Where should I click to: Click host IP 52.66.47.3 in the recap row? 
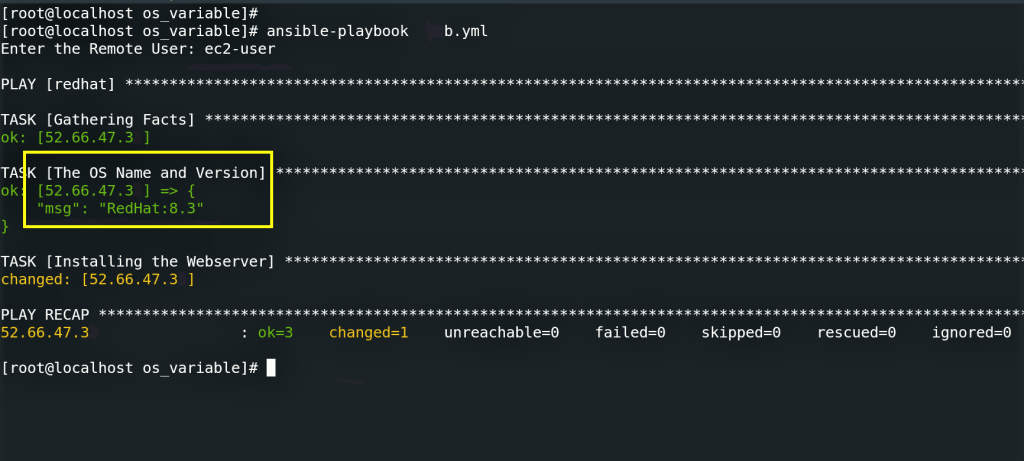[x=46, y=332]
